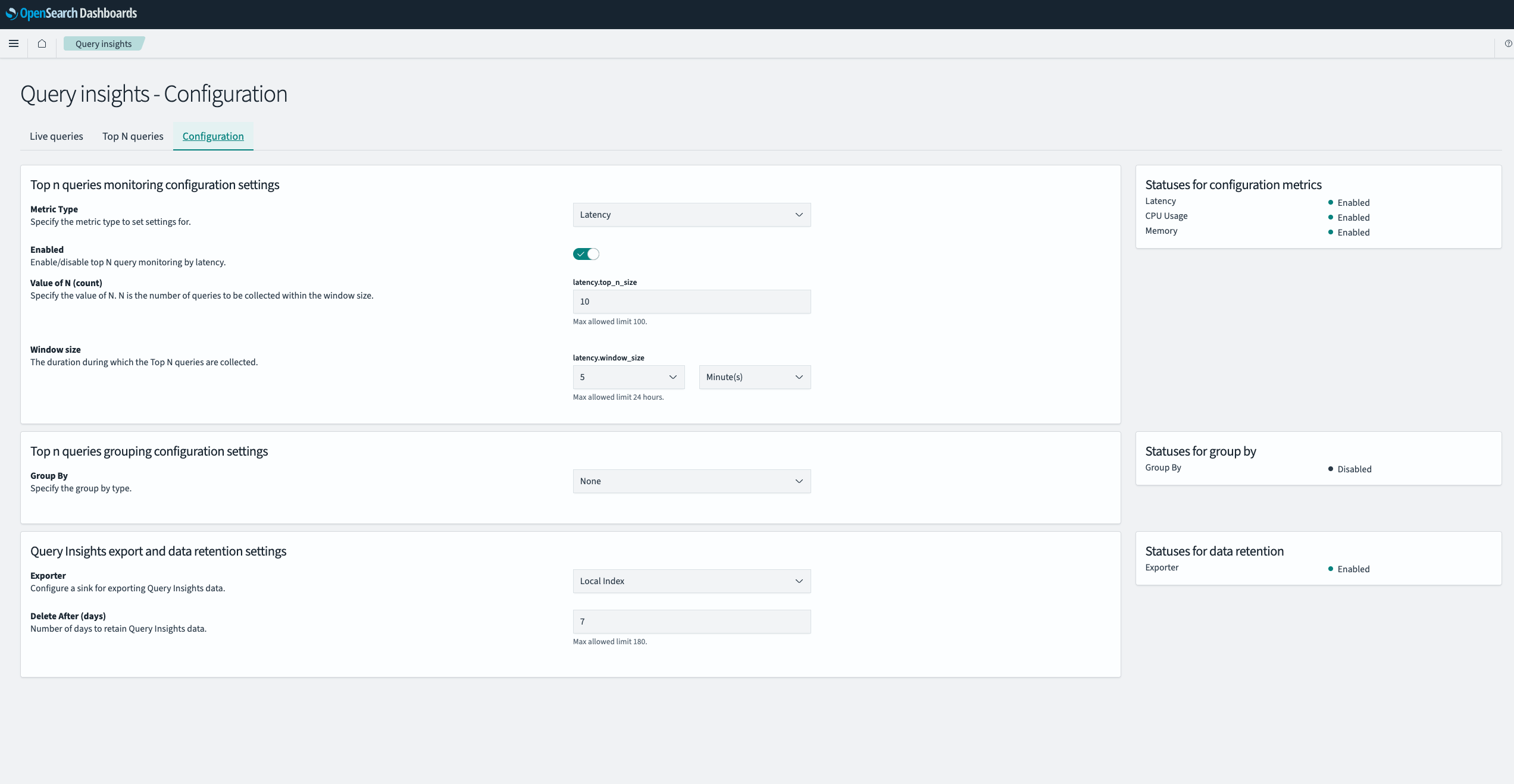Click the Metric Type dropdown chevron arrow

coord(799,215)
